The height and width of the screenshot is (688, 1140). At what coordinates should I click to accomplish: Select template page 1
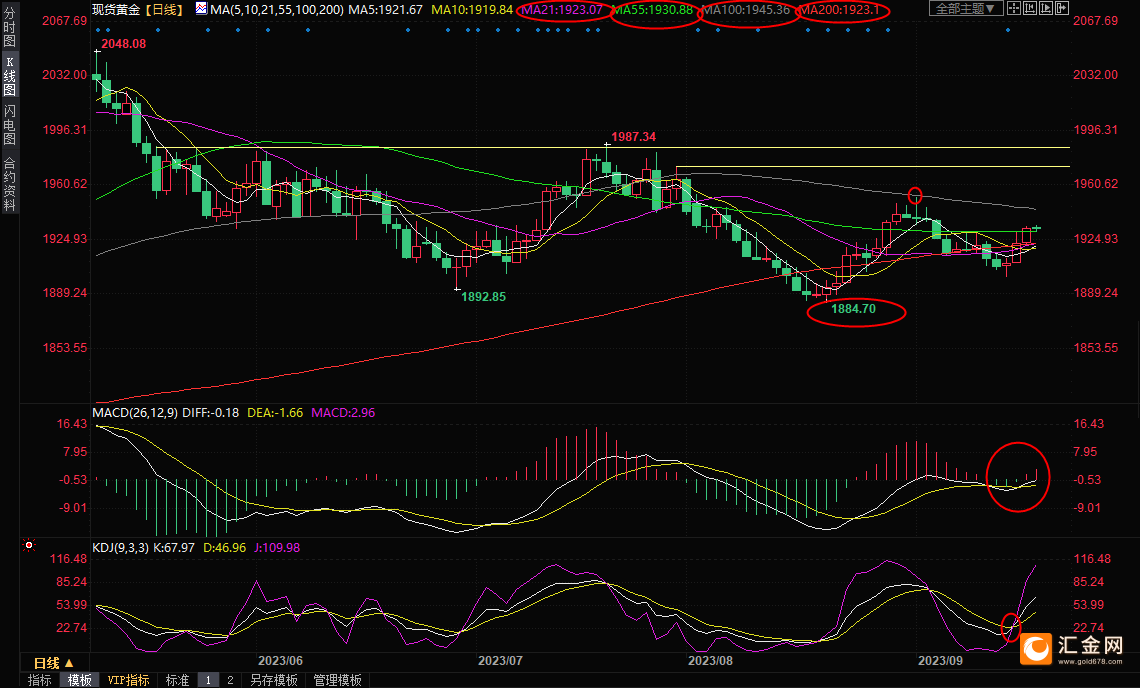click(208, 680)
